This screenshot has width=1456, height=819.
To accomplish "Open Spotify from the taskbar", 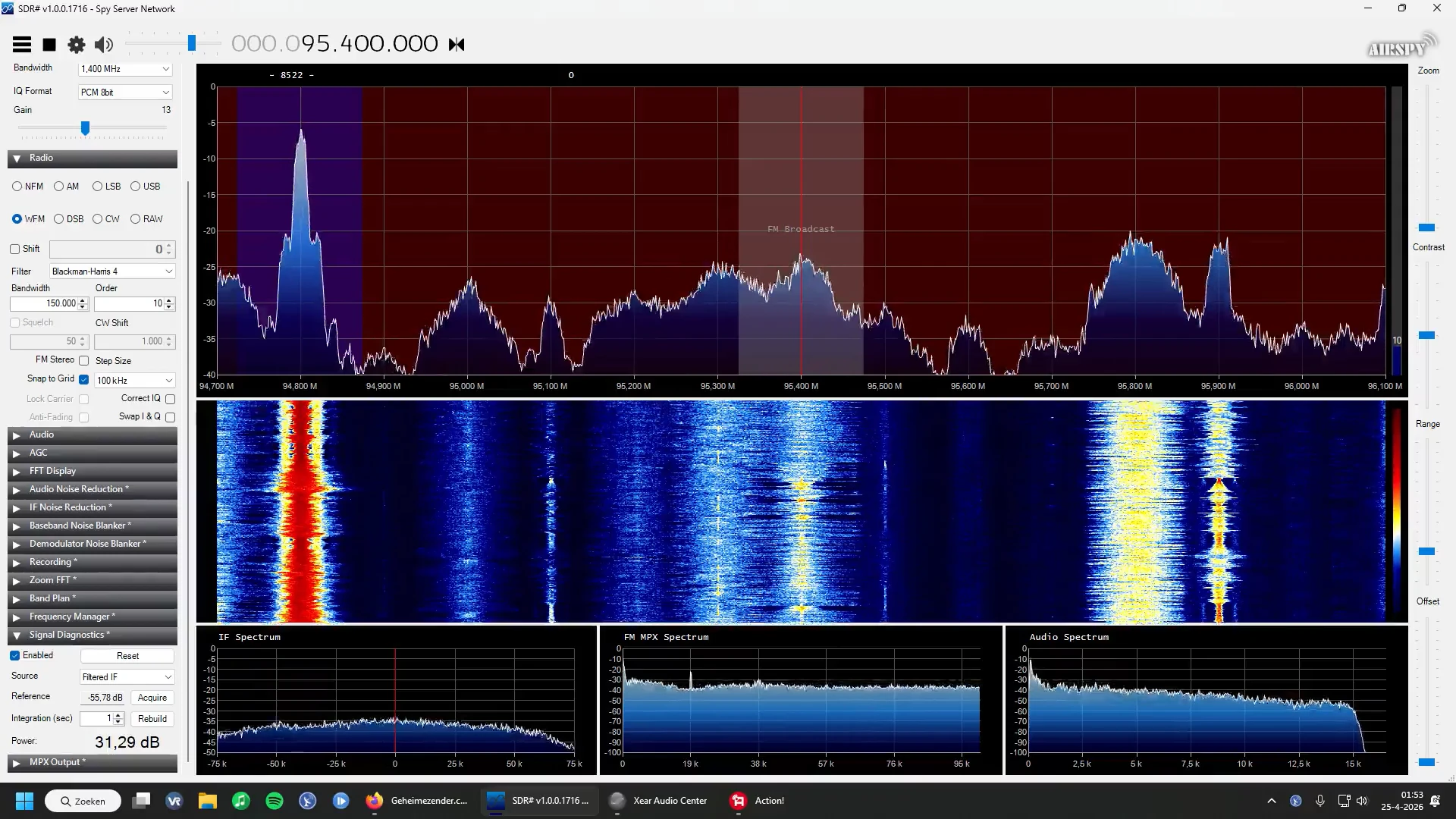I will click(275, 801).
